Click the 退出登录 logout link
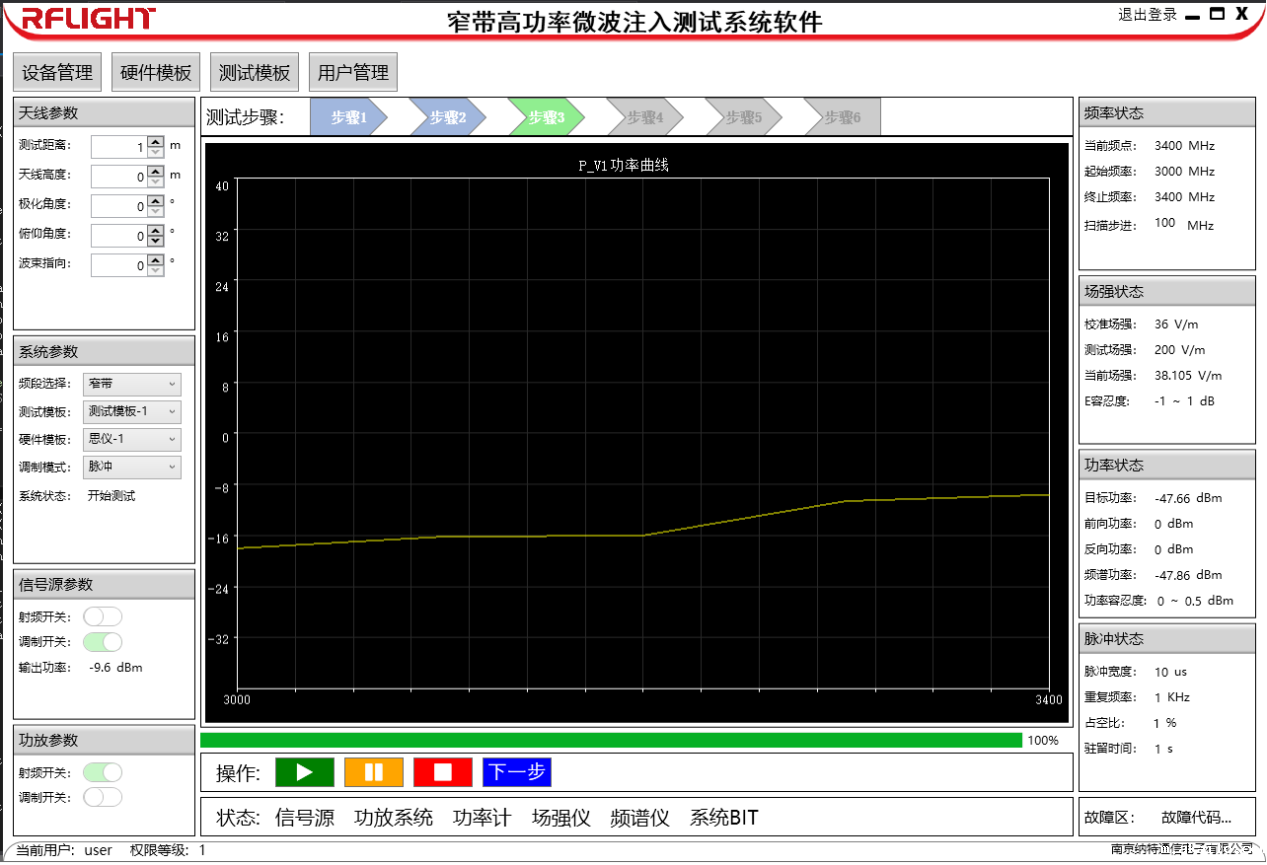Screen dimensions: 1267x865 (1147, 15)
